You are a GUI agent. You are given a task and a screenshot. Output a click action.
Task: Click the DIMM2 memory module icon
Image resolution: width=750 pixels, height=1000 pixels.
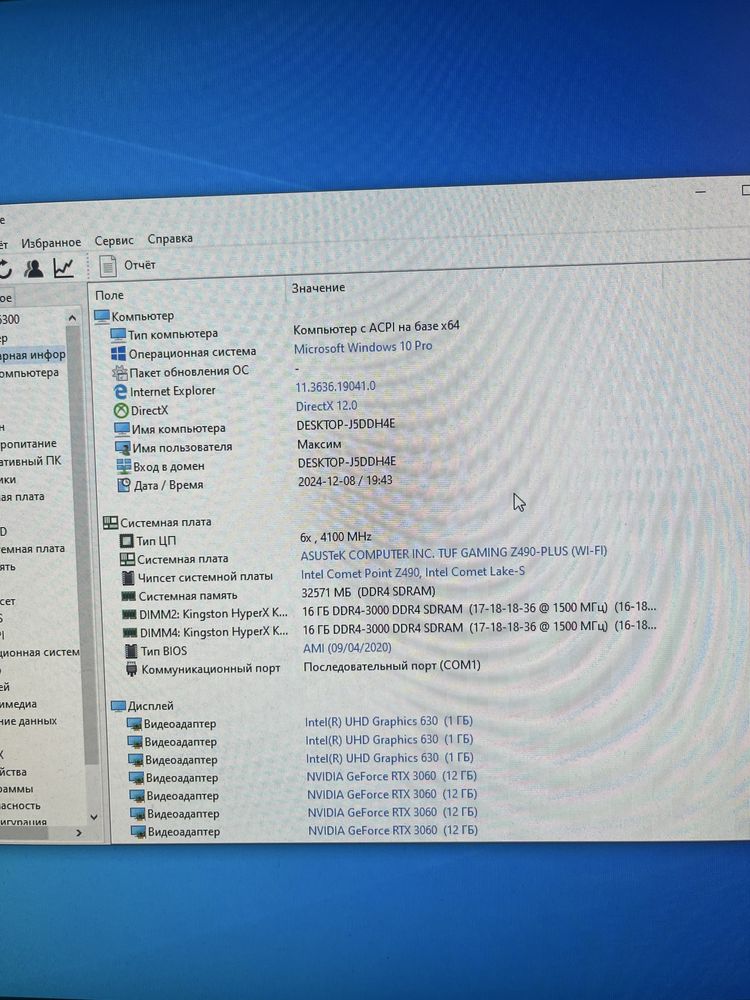tap(129, 615)
